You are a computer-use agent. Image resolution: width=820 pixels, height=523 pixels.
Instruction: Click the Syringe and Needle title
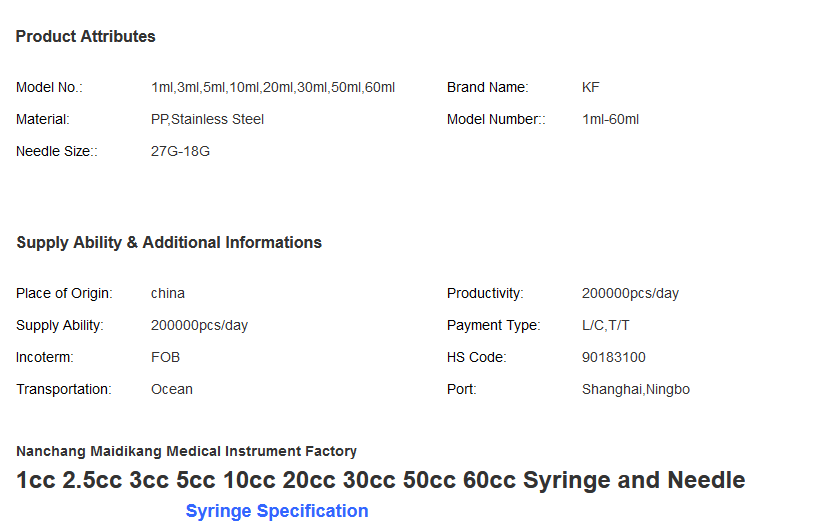pos(381,480)
